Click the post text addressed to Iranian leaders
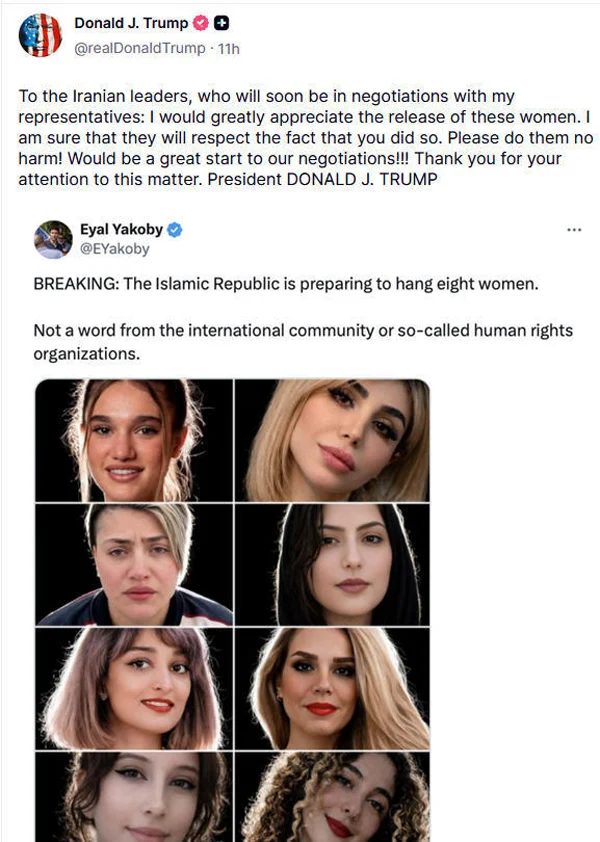This screenshot has height=842, width=600. coord(290,140)
